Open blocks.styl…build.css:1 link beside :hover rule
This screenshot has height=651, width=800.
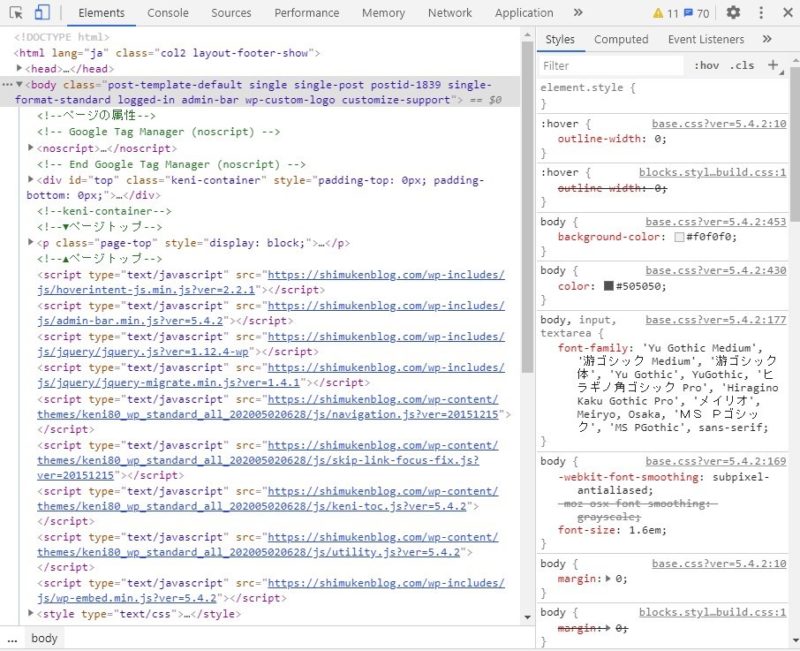click(712, 172)
